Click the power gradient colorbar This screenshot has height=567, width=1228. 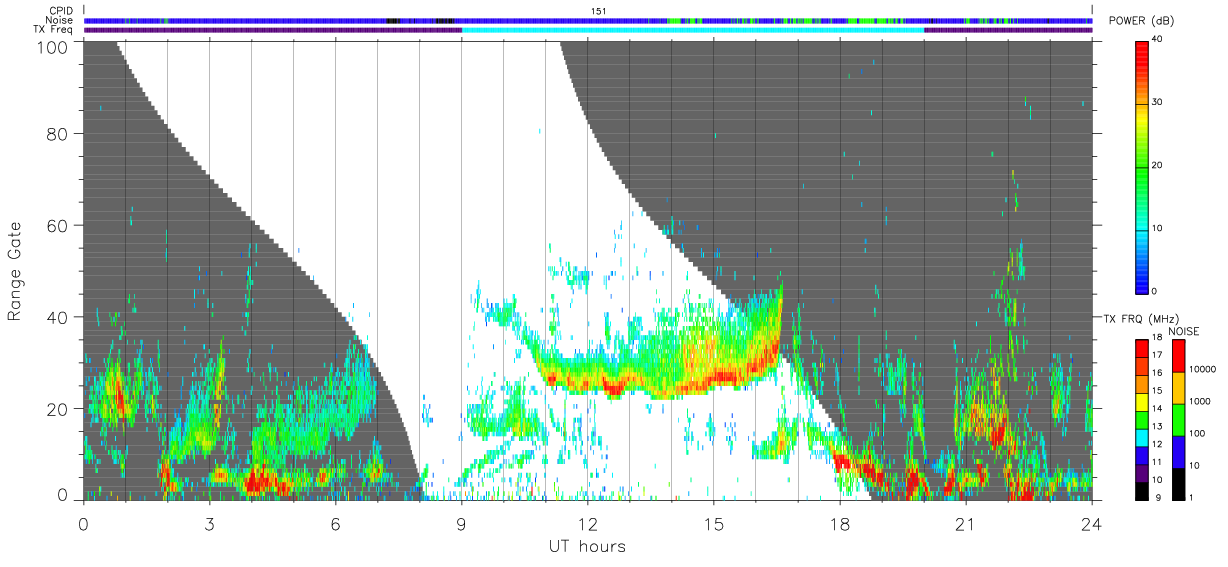(1141, 166)
